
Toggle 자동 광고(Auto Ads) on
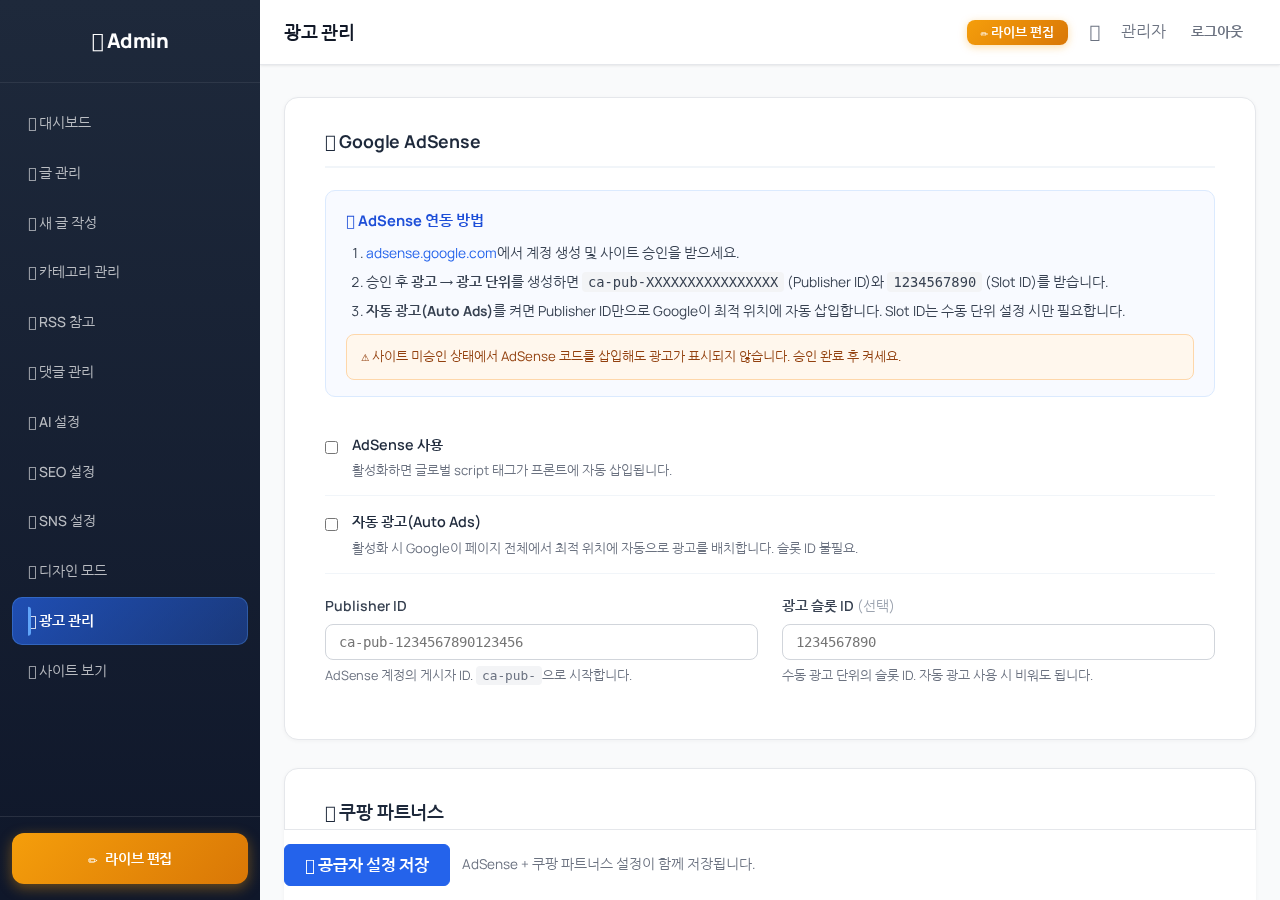coord(331,524)
